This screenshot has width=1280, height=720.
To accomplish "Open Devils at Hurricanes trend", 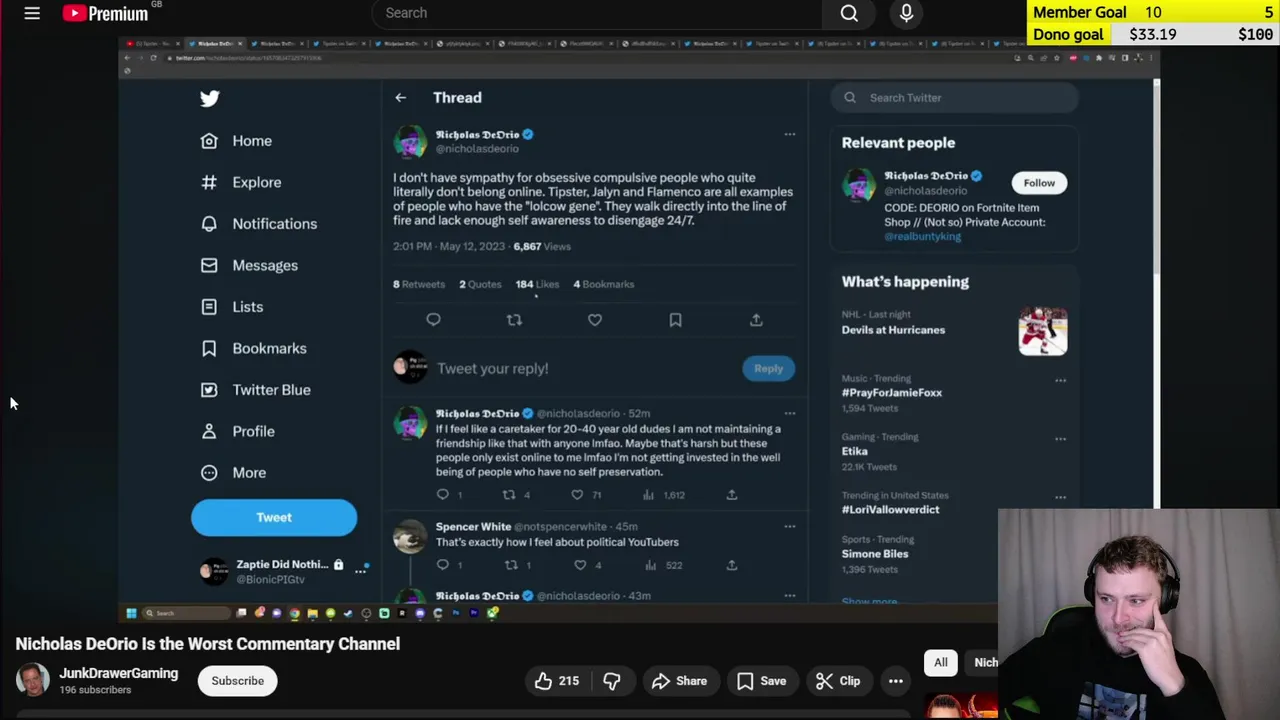I will 893,330.
